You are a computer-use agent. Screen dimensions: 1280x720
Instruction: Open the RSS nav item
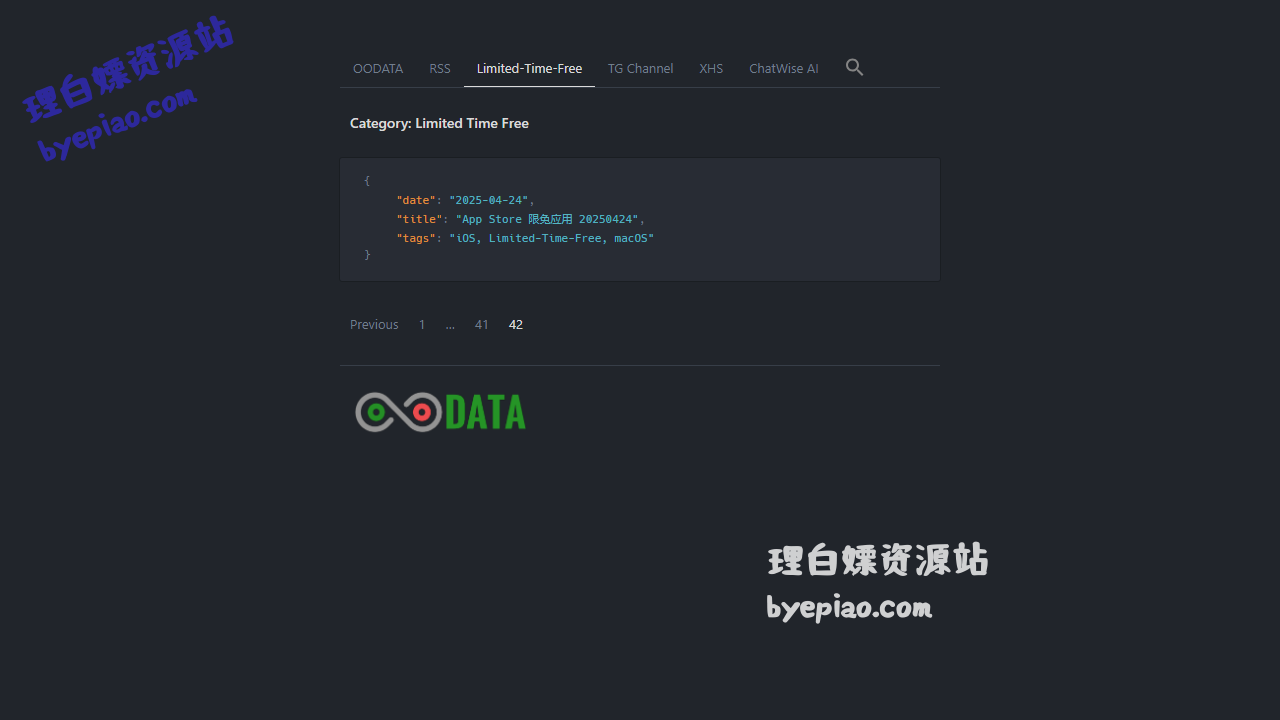click(440, 69)
